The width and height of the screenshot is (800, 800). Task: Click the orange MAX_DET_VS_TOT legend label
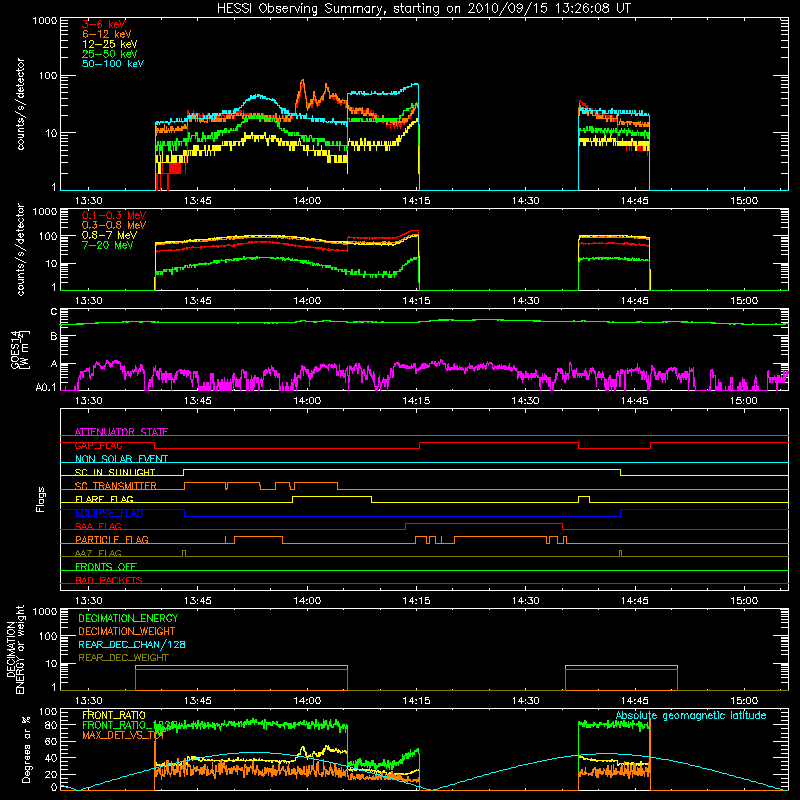123,735
